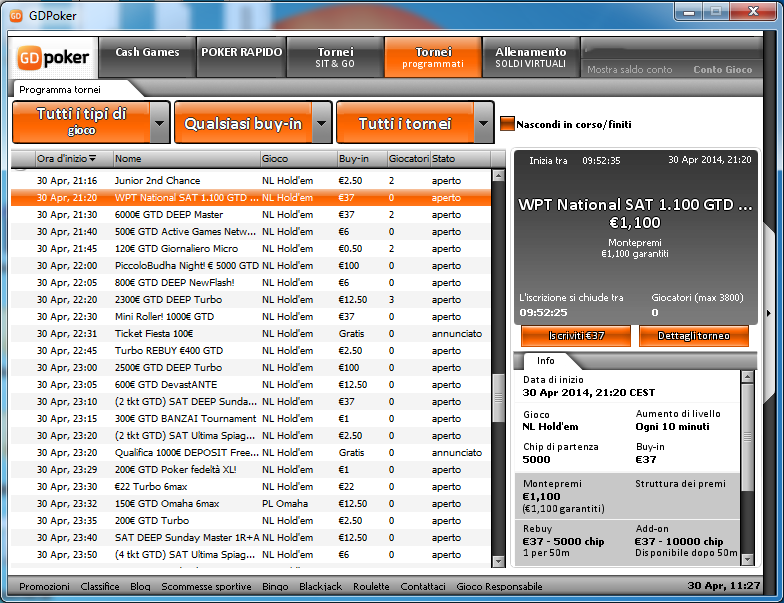This screenshot has height=603, width=784.
Task: Click tournament list scroll-up arrow
Action: click(498, 176)
